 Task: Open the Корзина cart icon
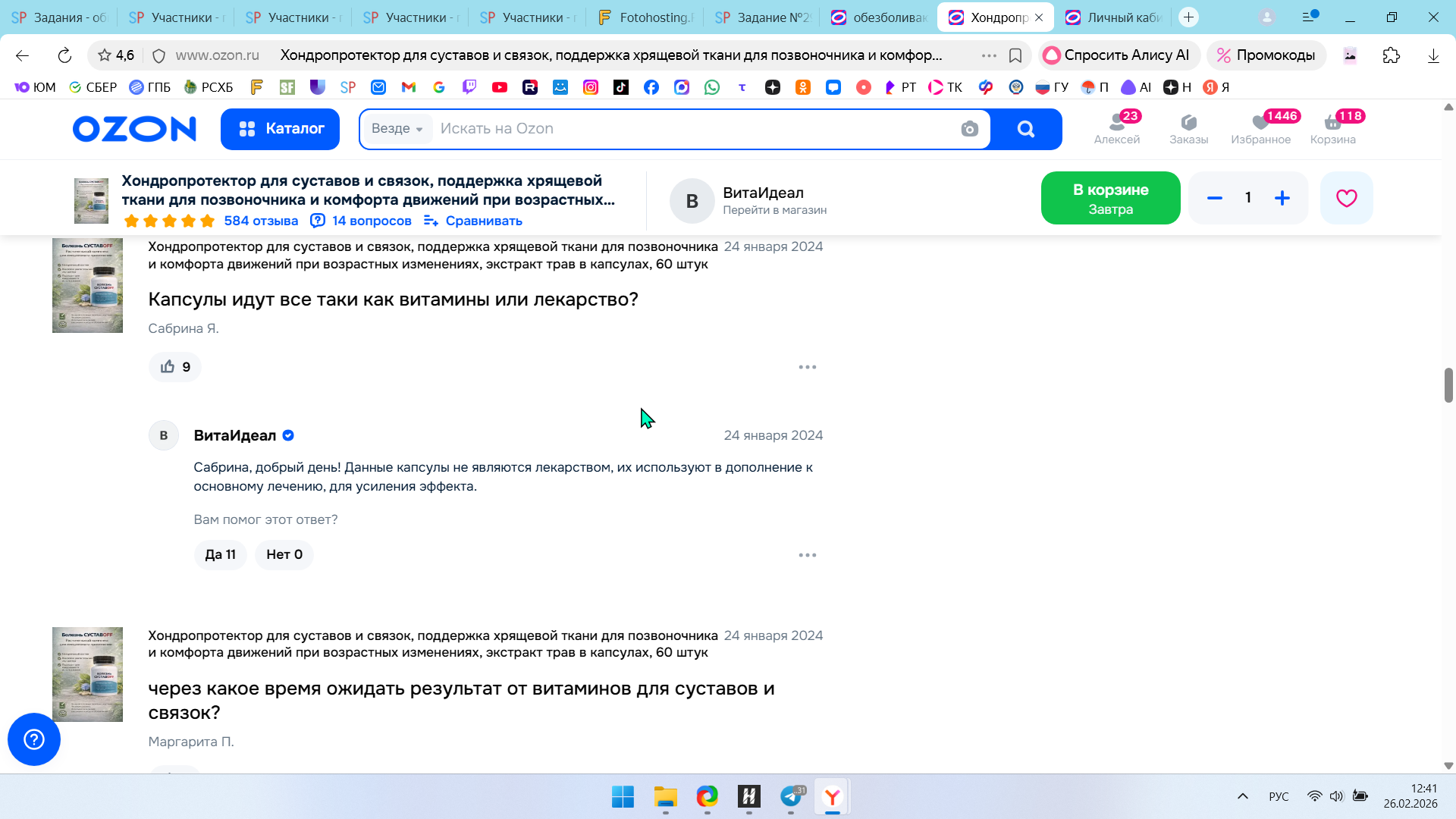pyautogui.click(x=1332, y=128)
